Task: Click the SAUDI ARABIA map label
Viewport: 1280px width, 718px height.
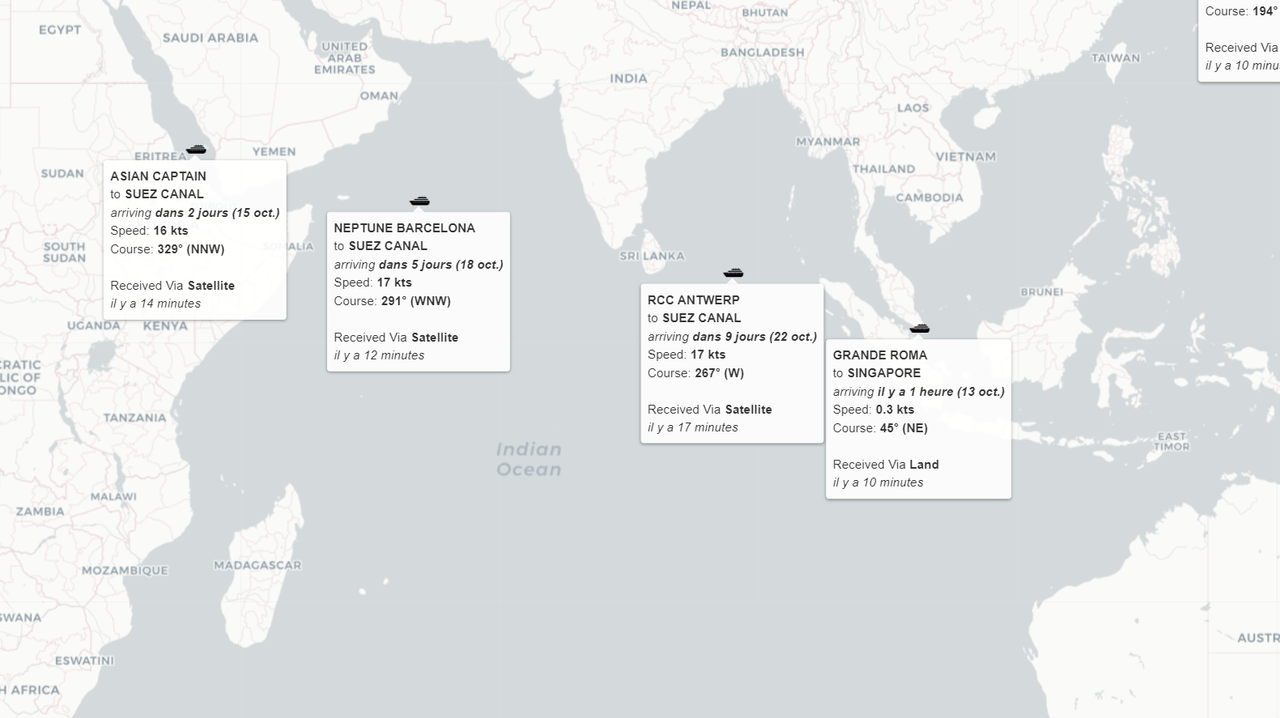Action: (210, 38)
